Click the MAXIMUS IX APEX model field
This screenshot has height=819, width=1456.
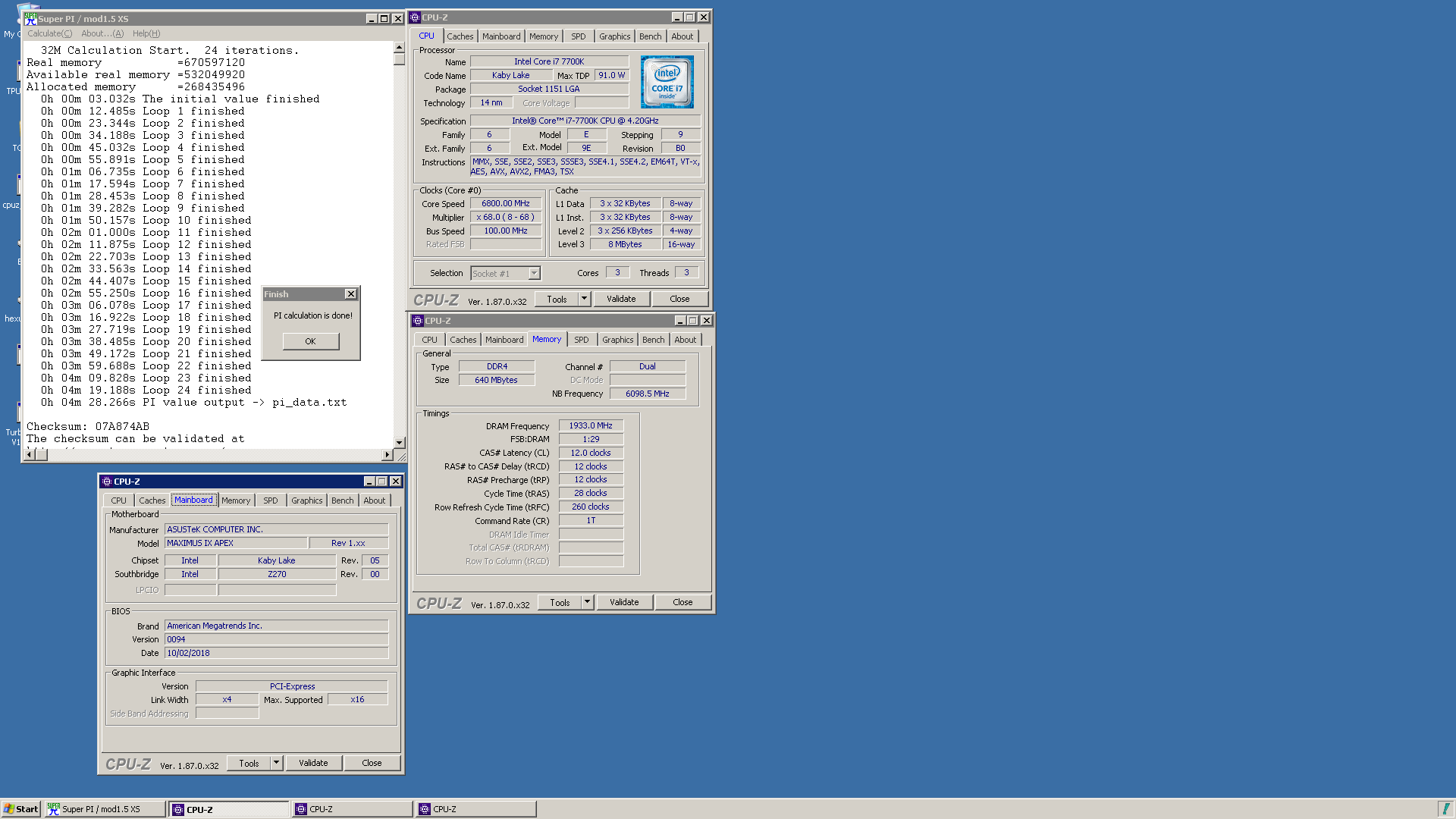(236, 543)
